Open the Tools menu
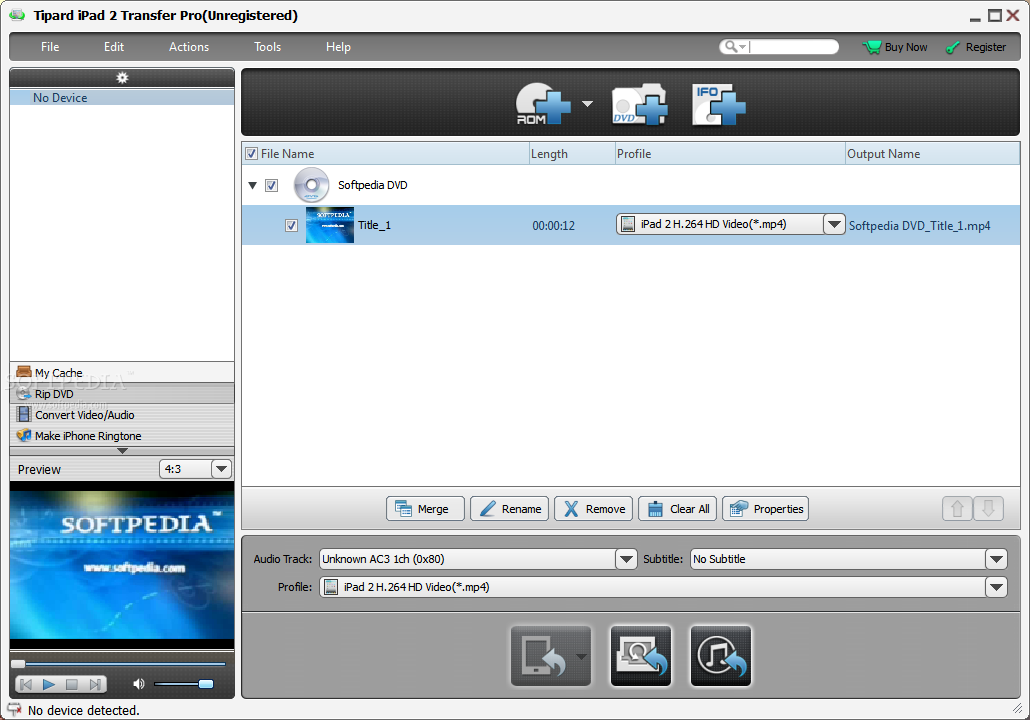Screen dimensions: 1030x720 pos(267,47)
